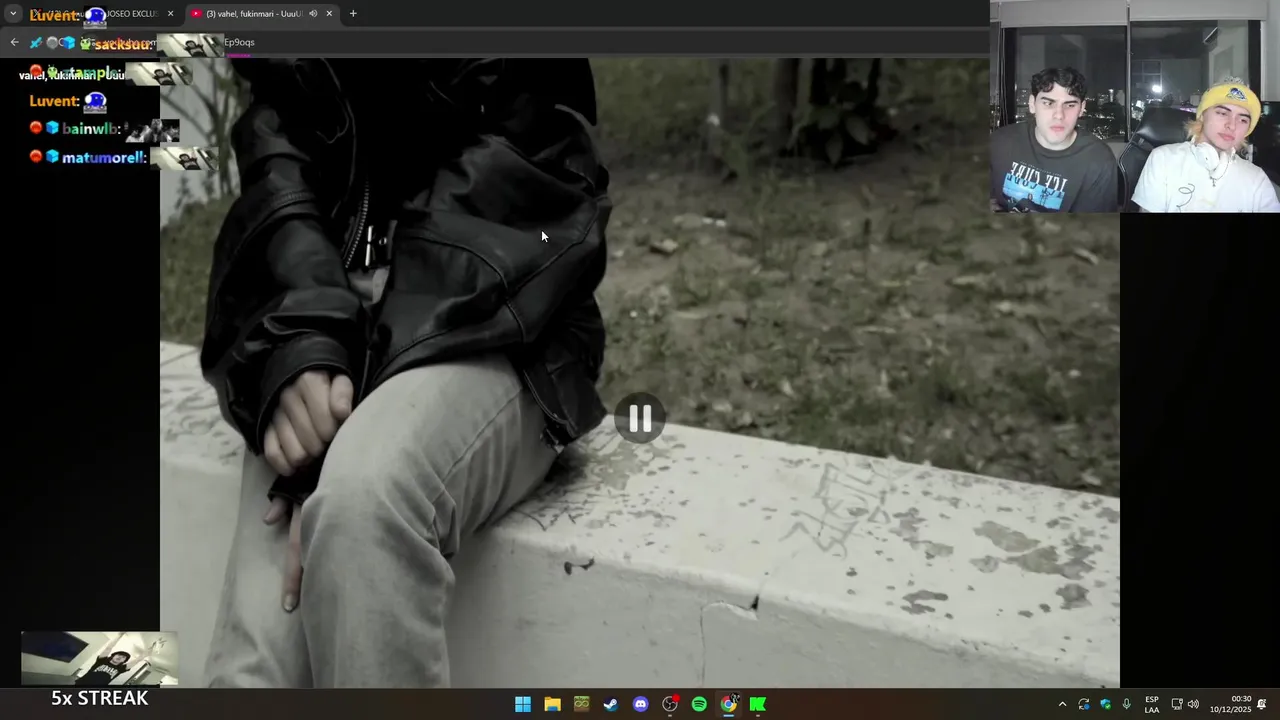Click the emote image next to 'matumorell:'
The image size is (1280, 720).
pos(184,158)
